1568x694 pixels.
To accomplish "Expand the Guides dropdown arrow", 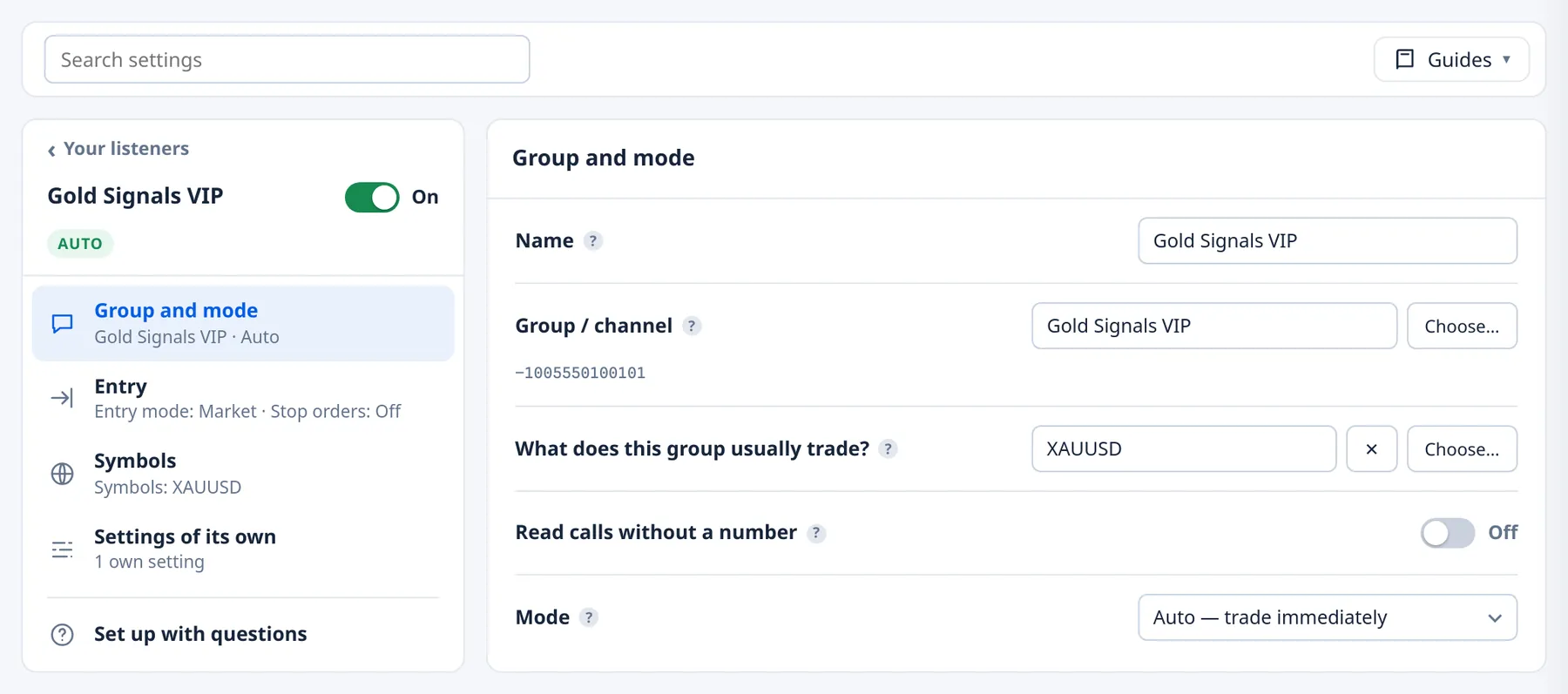I will [1506, 59].
